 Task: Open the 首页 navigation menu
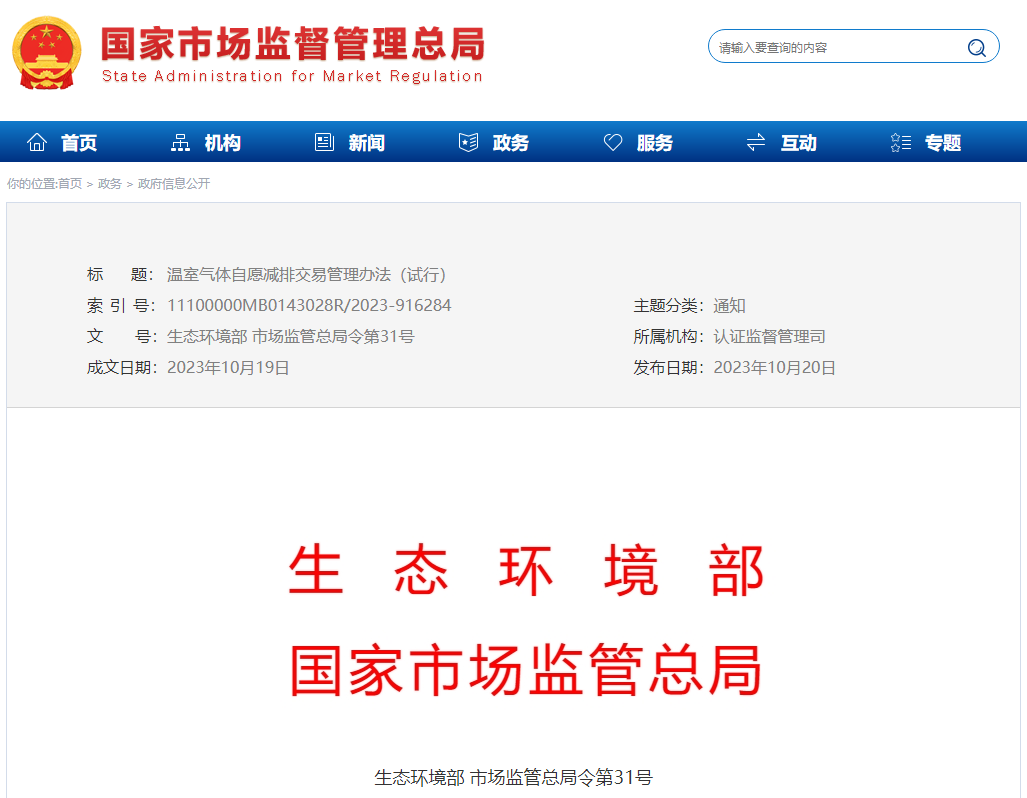(x=79, y=143)
